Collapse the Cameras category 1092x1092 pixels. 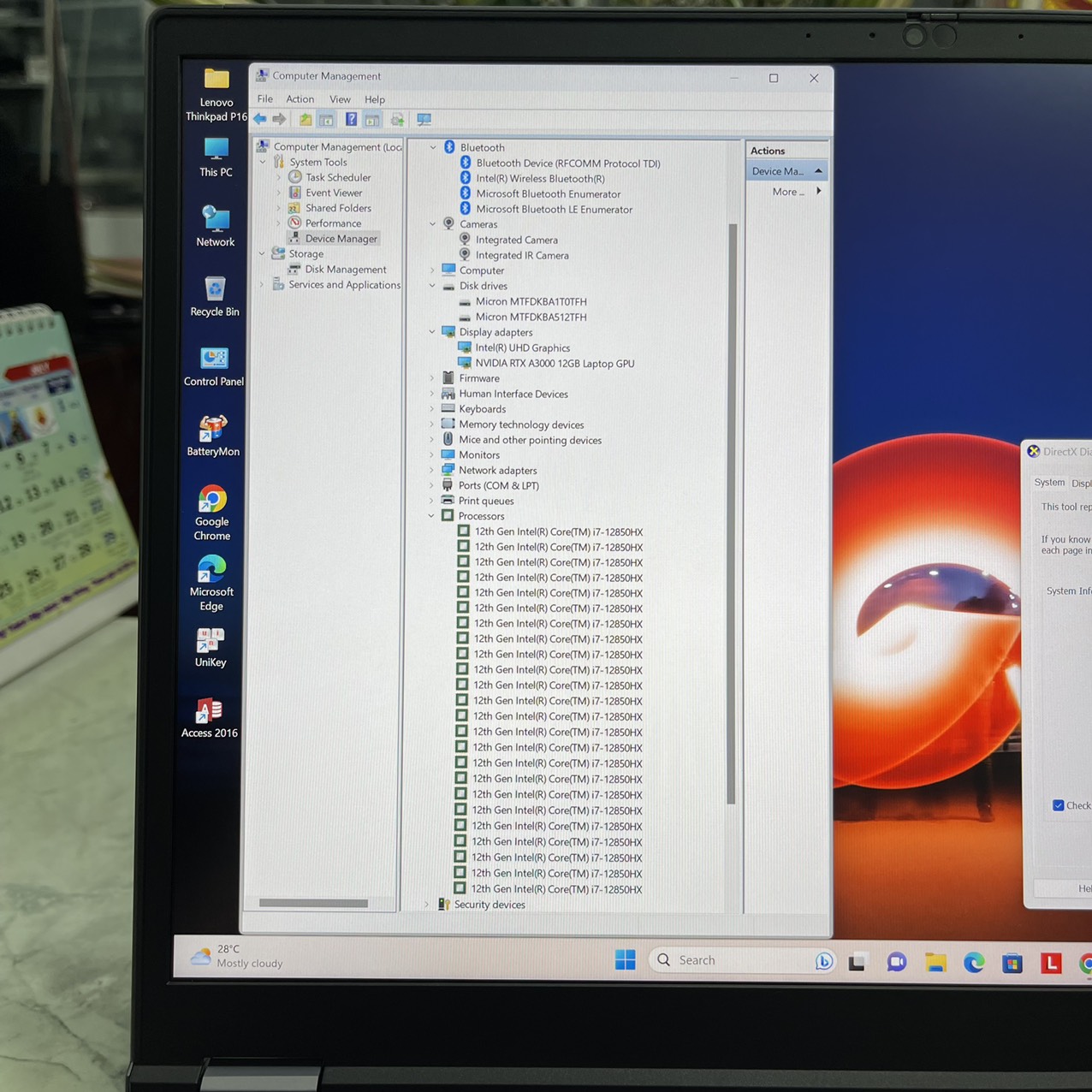pos(433,224)
